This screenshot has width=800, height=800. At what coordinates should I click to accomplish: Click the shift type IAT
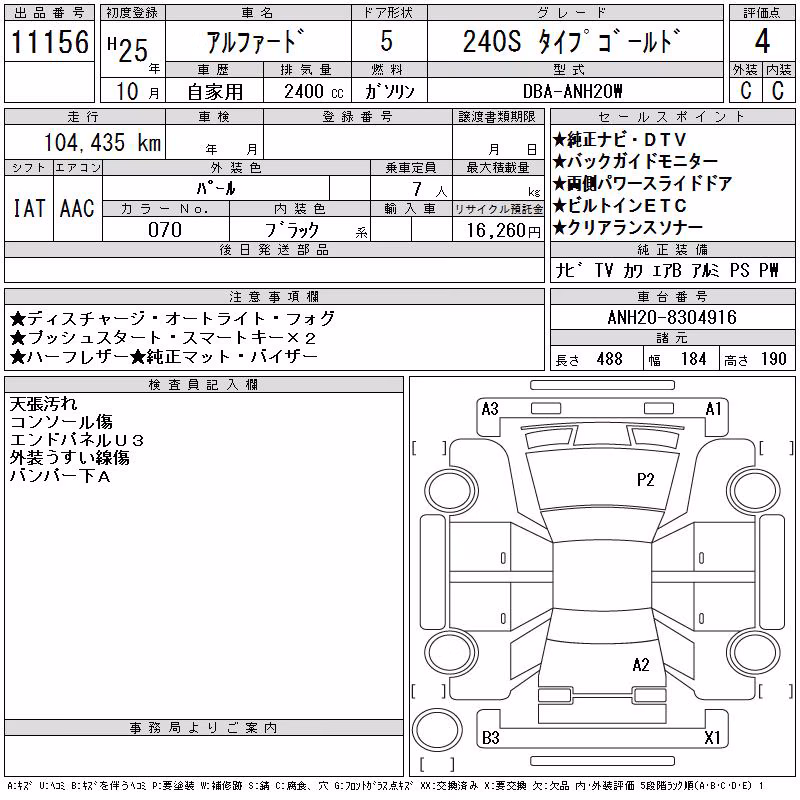[x=29, y=208]
